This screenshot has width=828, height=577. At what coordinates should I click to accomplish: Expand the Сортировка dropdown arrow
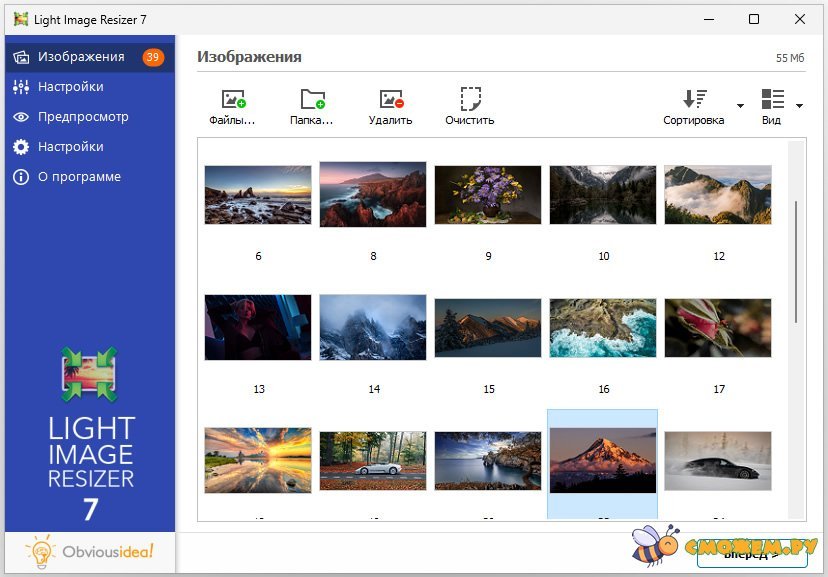tap(740, 106)
